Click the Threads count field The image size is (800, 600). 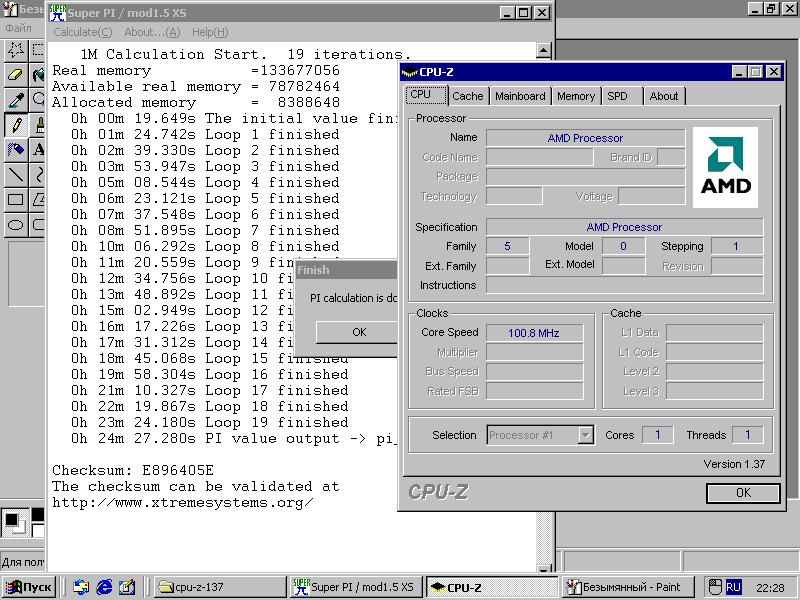(x=747, y=435)
